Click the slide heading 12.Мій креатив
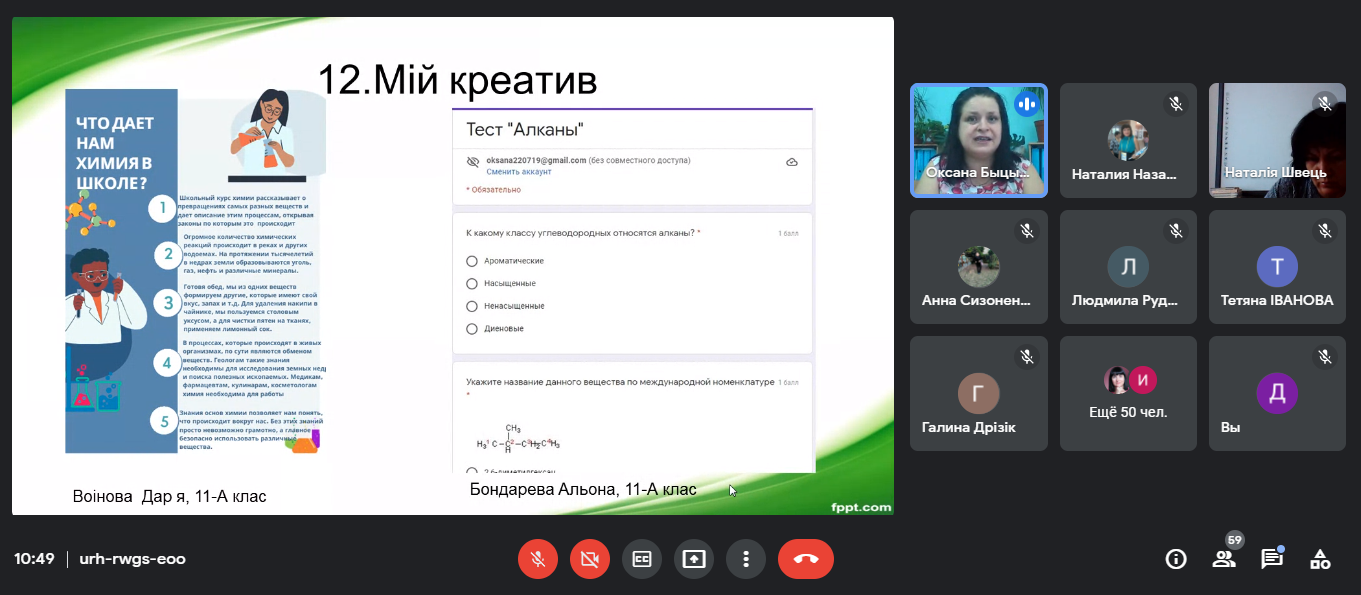Image resolution: width=1361 pixels, height=595 pixels. [x=457, y=80]
